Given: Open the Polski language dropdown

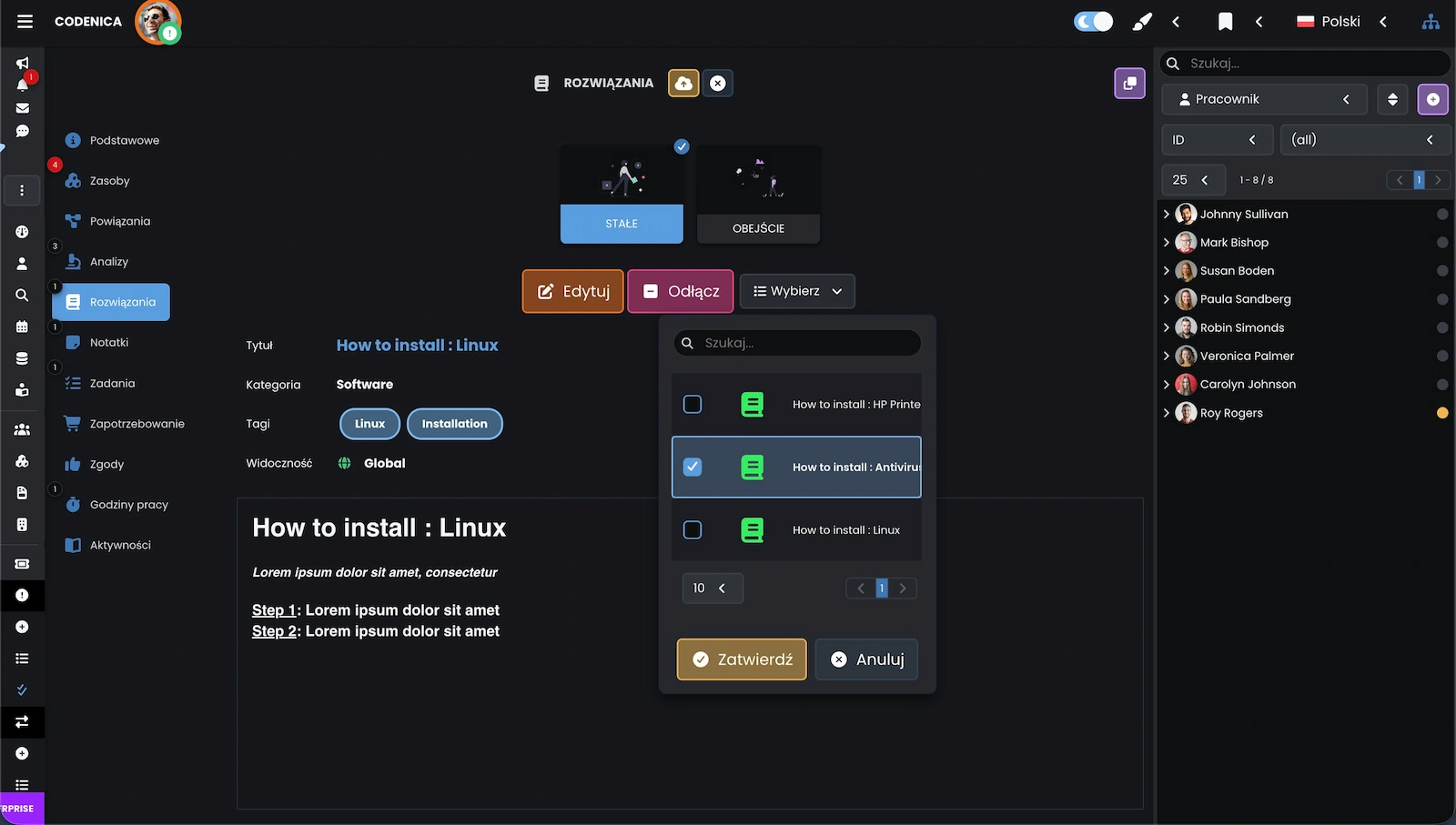Looking at the screenshot, I should pyautogui.click(x=1341, y=22).
